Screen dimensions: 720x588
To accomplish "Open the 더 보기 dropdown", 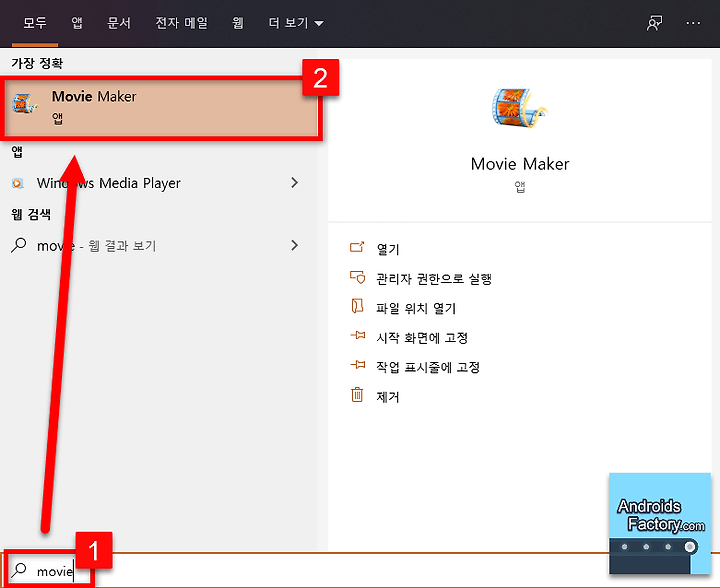I will click(x=296, y=22).
